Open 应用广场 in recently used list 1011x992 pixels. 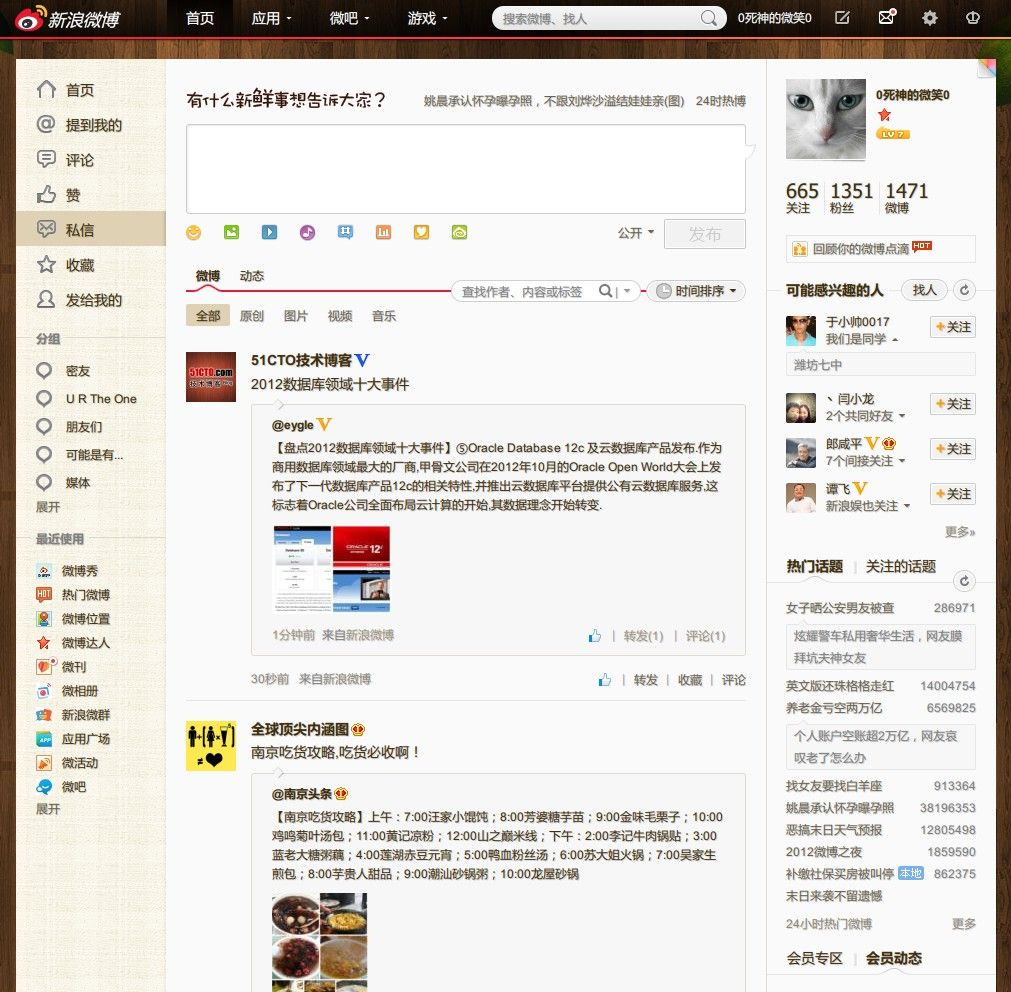click(86, 739)
